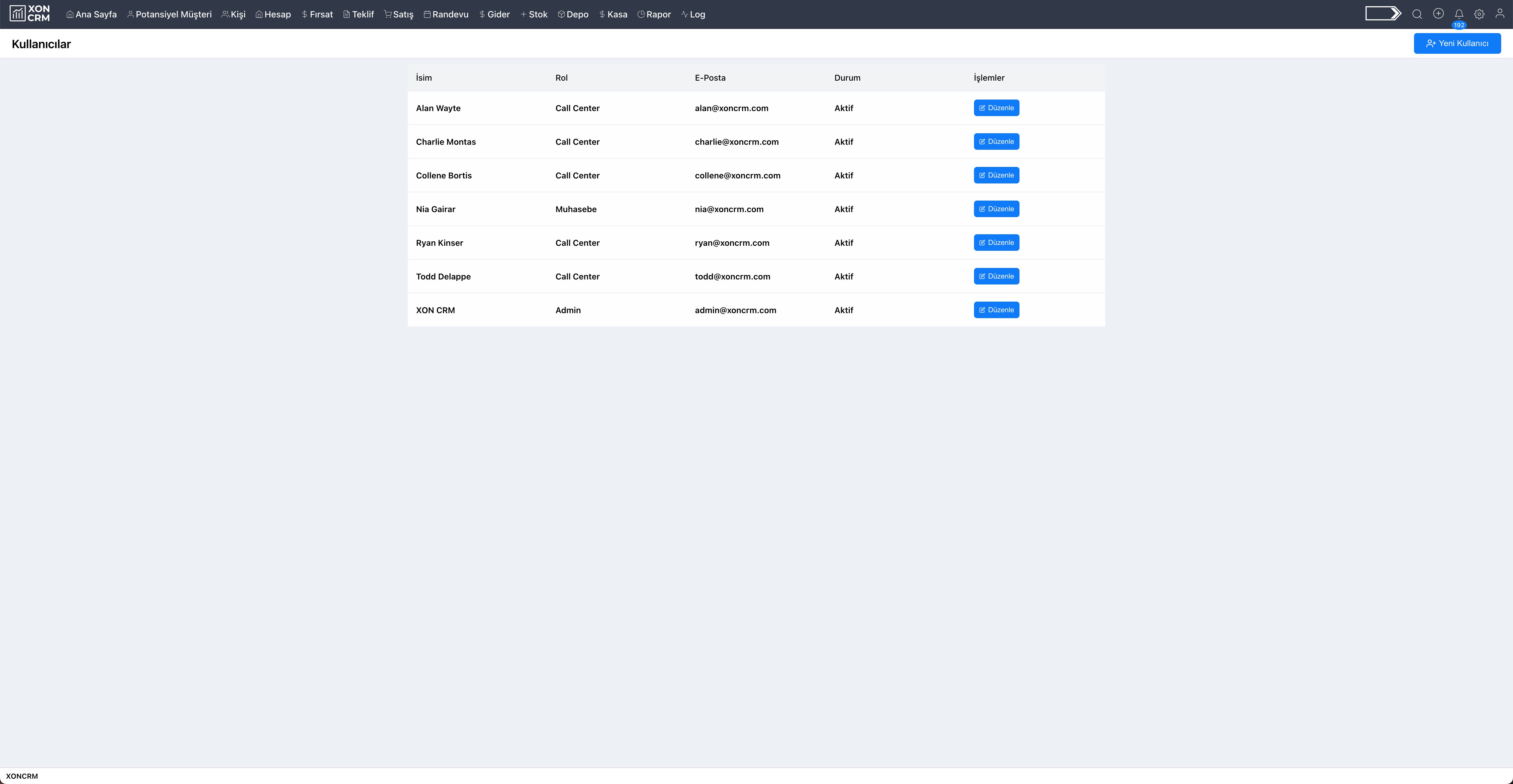Click the Kullanıcılar page title
This screenshot has height=784, width=1513.
41,44
